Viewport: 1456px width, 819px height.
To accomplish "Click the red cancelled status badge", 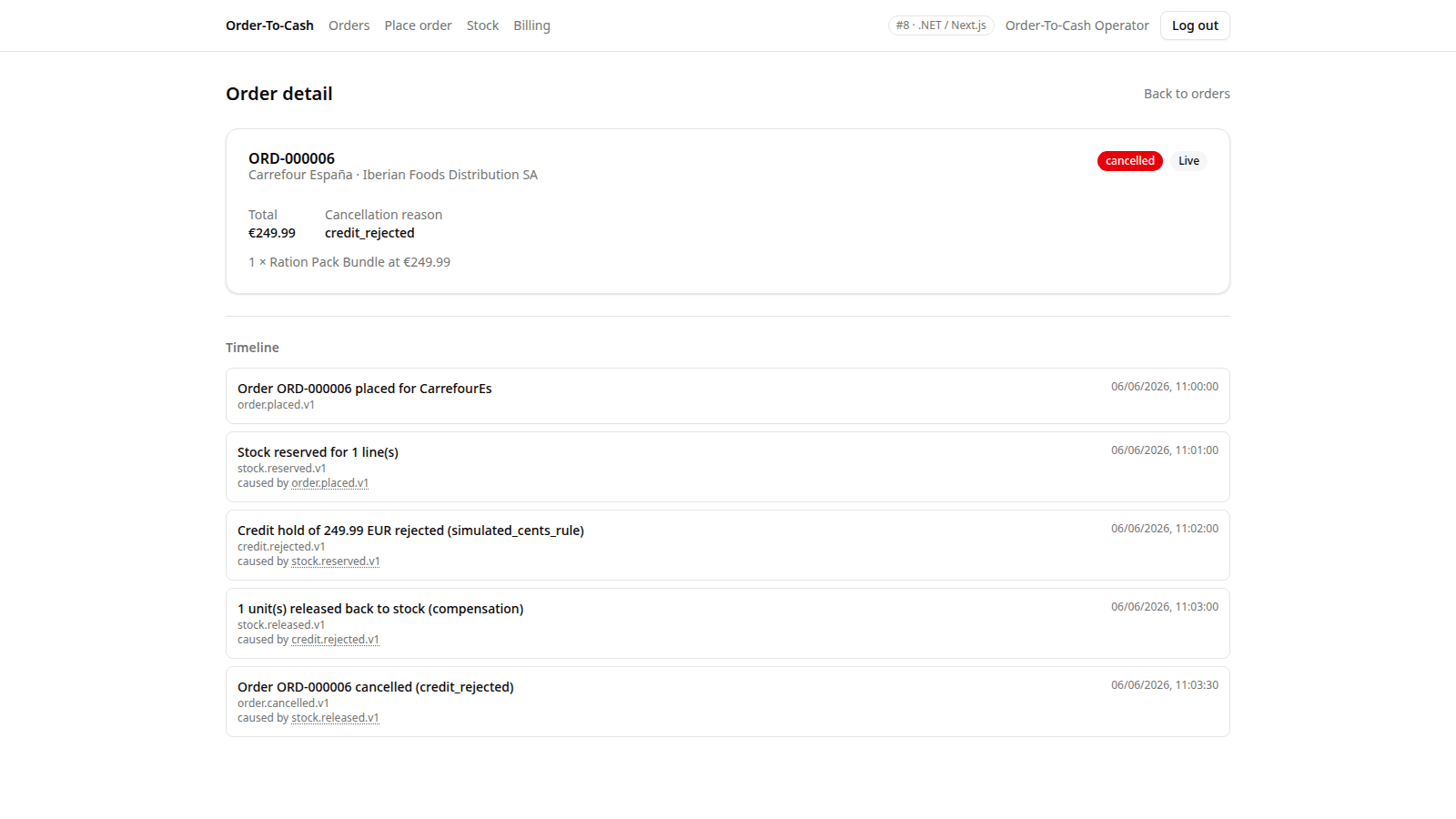I will point(1129,161).
